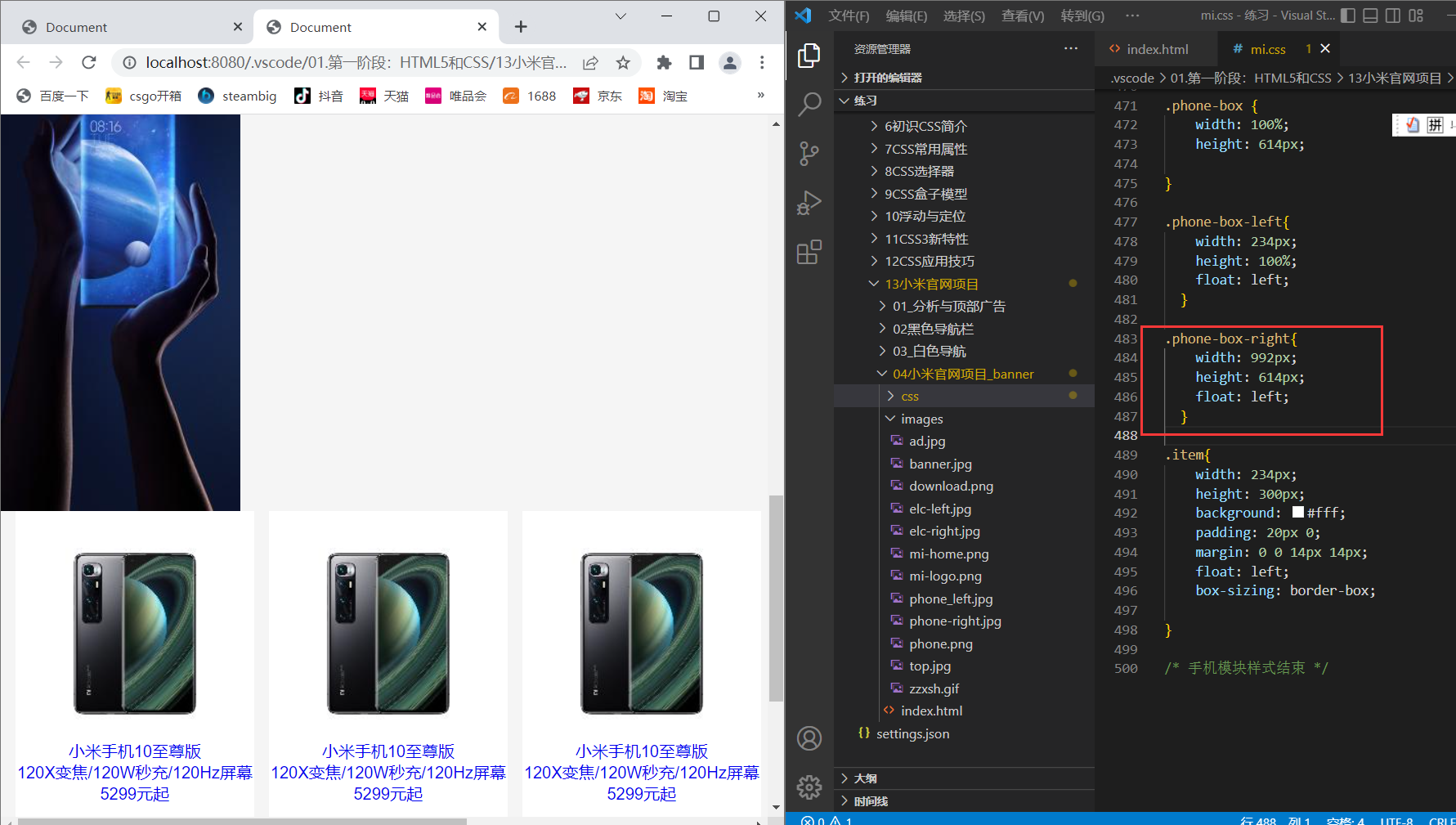
Task: Open the 转到(G) menu
Action: pos(1082,16)
